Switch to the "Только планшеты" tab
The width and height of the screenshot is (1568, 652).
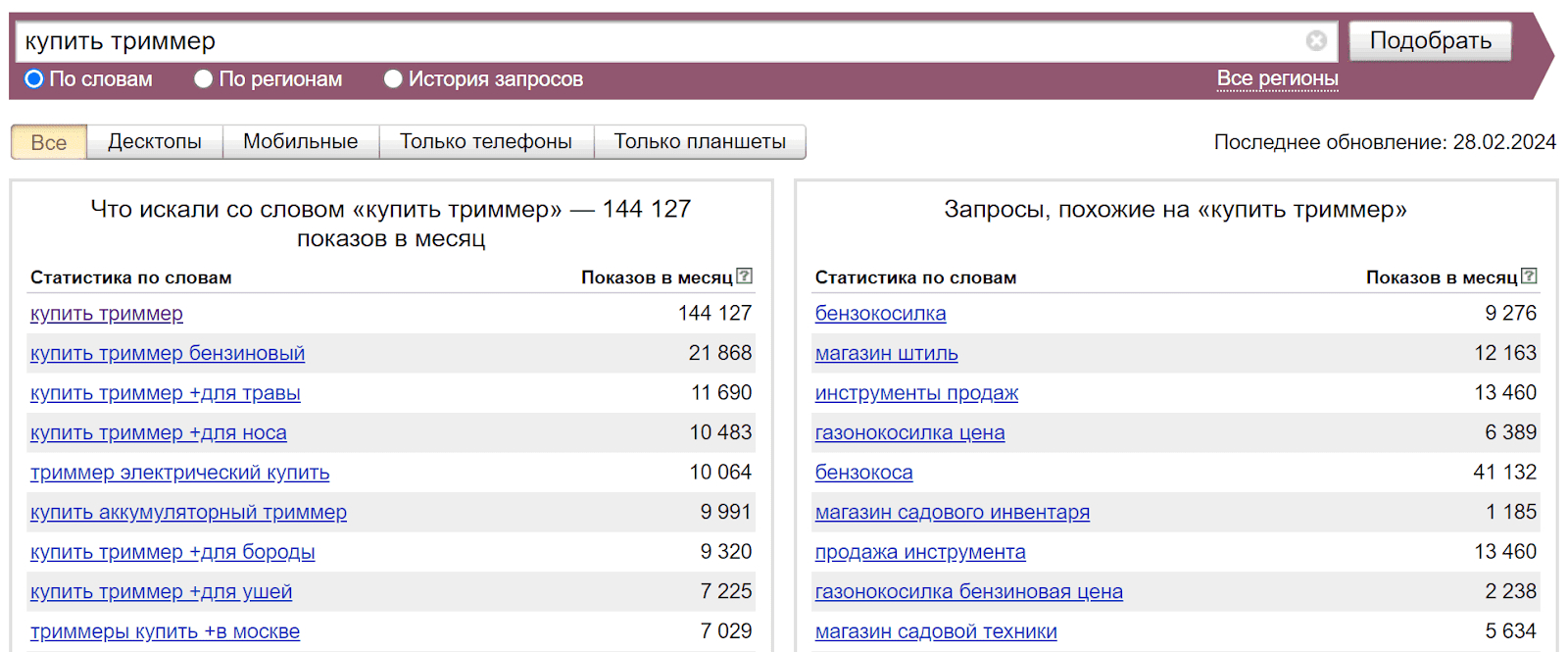tap(700, 142)
